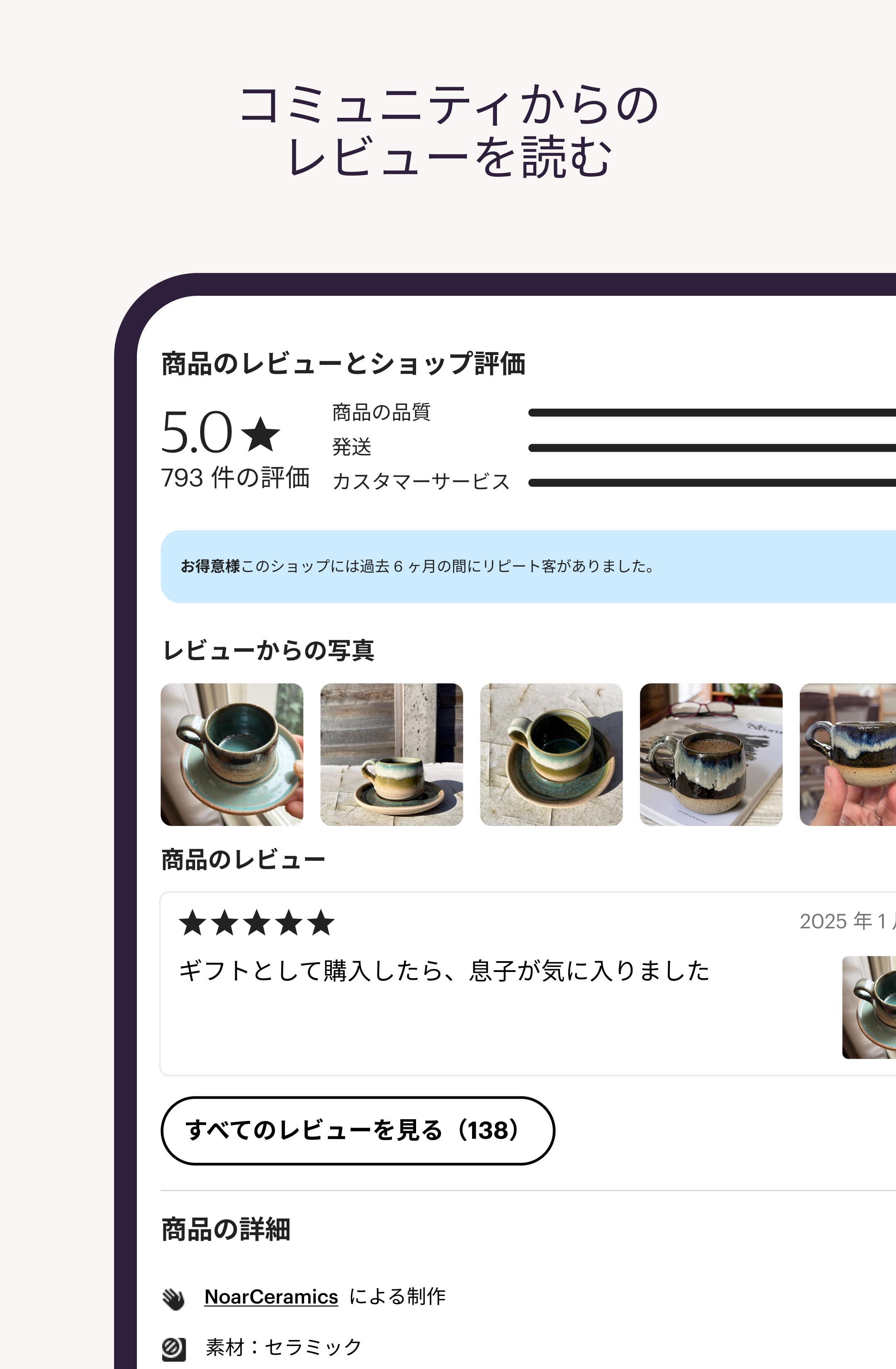
Task: Click すべてのレビューを見る (138) button
Action: (x=358, y=1130)
